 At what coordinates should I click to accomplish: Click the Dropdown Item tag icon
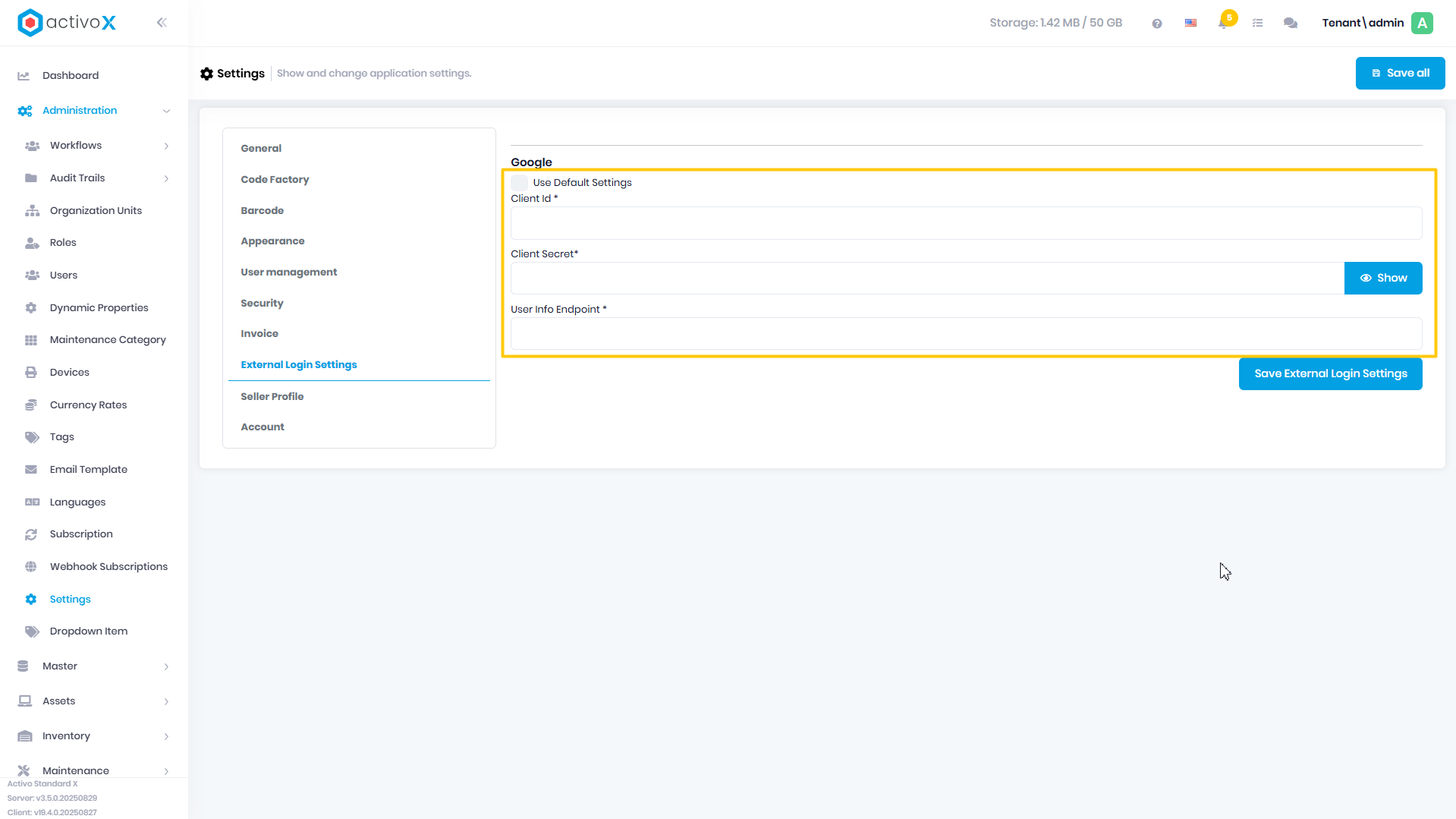[32, 632]
